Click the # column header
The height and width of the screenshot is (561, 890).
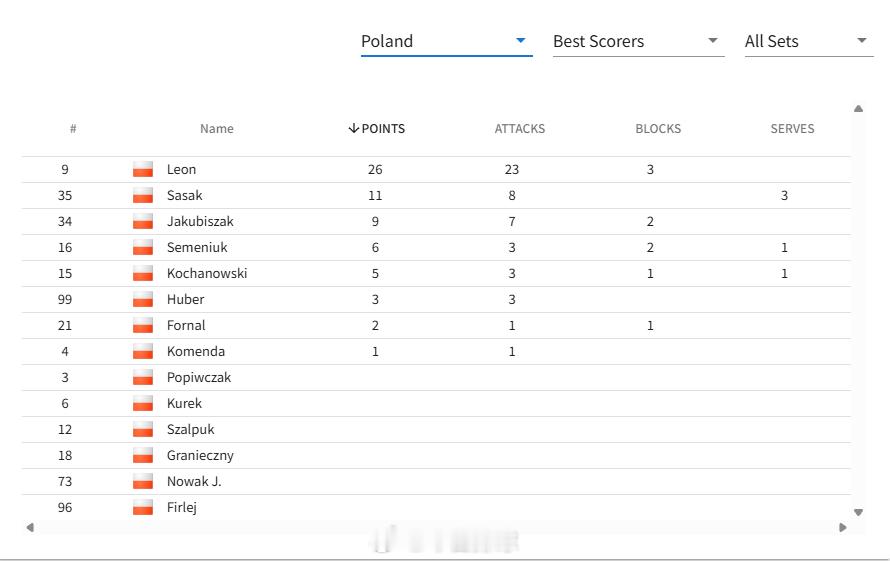pos(73,129)
